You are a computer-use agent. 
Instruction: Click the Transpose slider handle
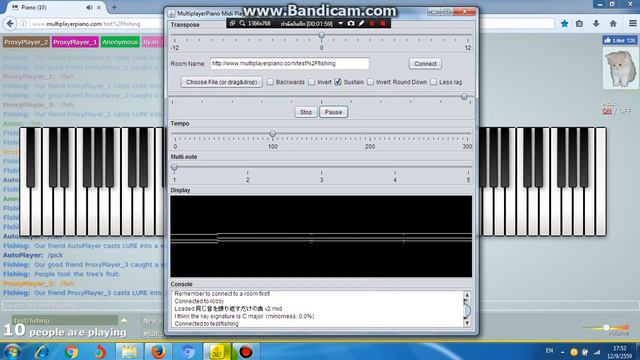point(322,36)
